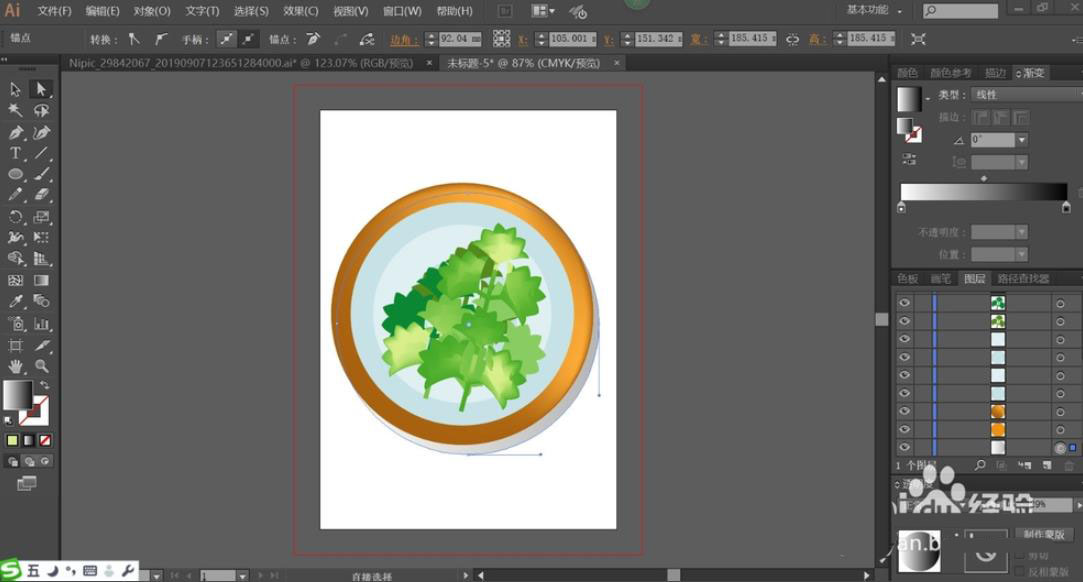Choose the Ellipse shape tool

15,174
